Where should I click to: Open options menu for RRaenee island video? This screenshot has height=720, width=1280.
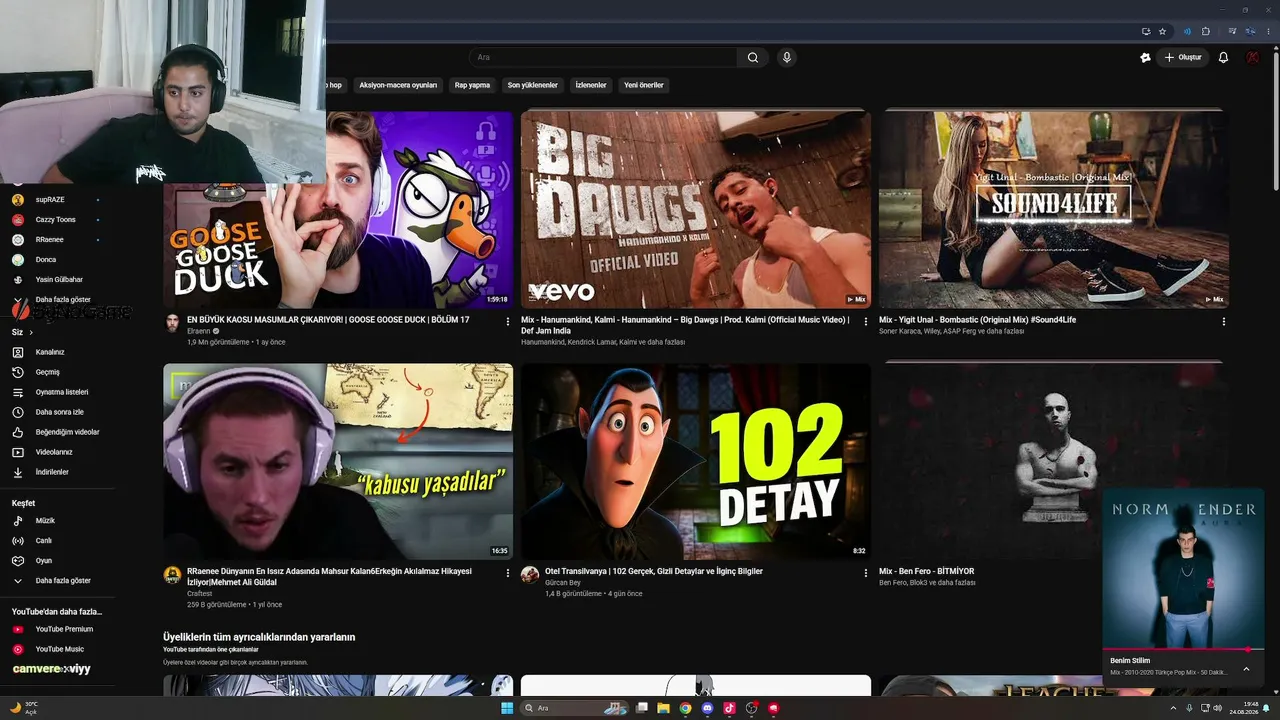point(508,573)
